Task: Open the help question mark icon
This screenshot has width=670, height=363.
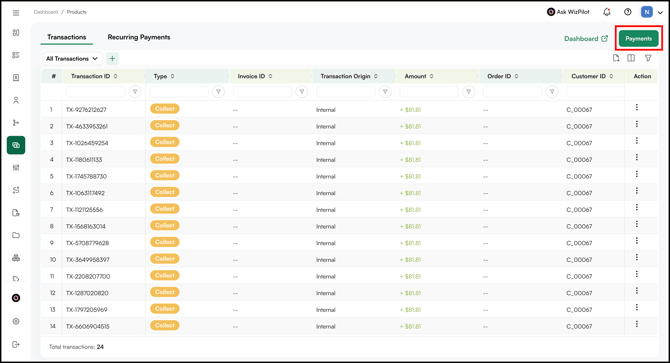Action: point(628,12)
